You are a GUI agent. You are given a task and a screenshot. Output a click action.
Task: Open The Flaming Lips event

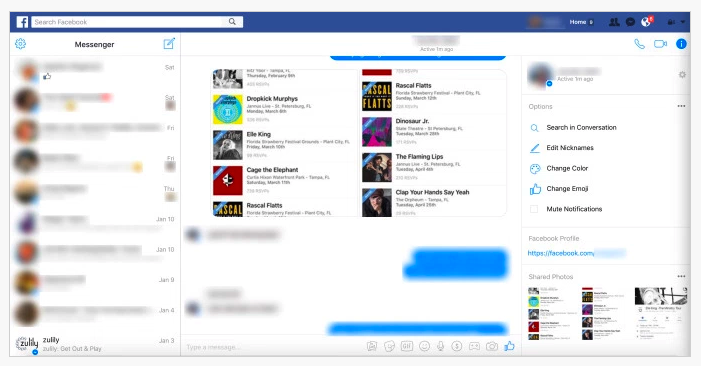(434, 167)
